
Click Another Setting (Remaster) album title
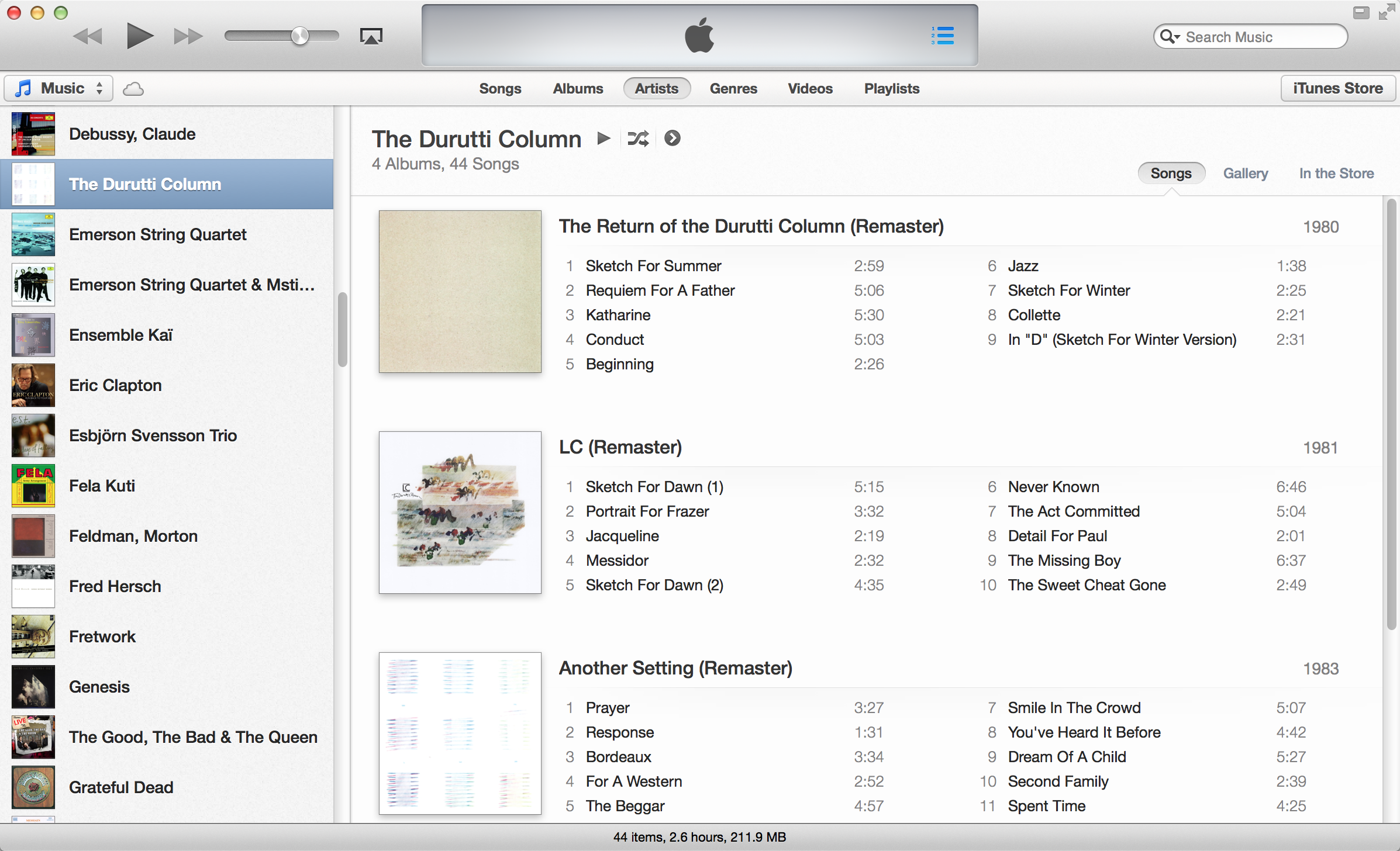[x=675, y=668]
